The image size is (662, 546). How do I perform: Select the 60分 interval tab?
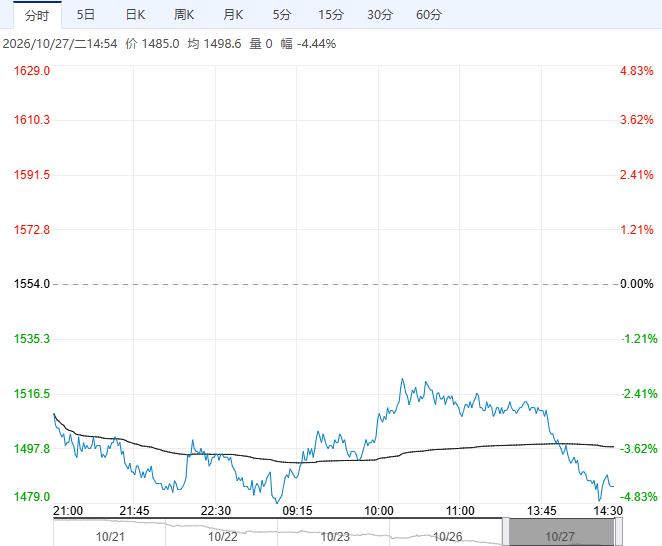coord(429,15)
